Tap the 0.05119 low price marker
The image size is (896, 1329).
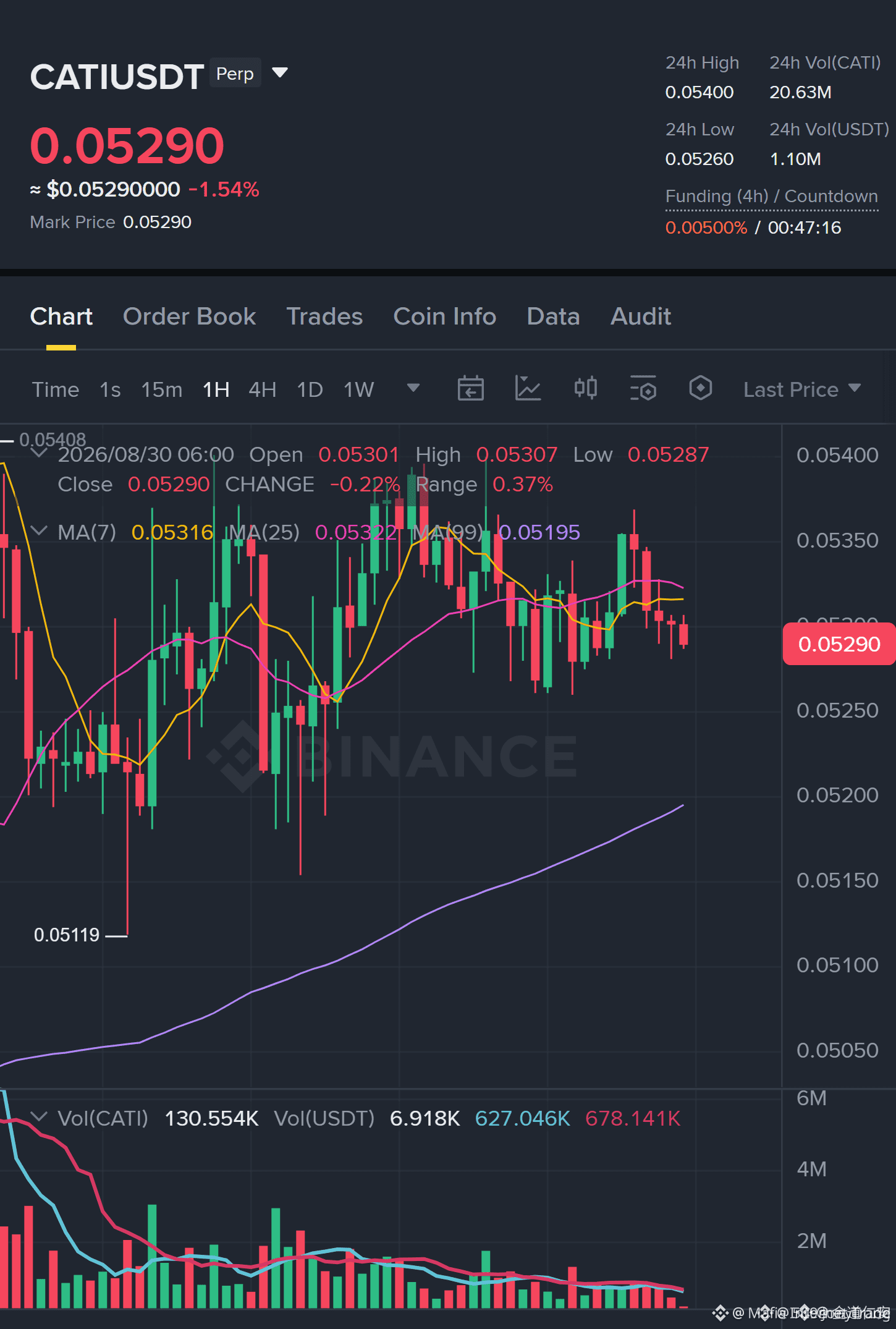pyautogui.click(x=67, y=935)
